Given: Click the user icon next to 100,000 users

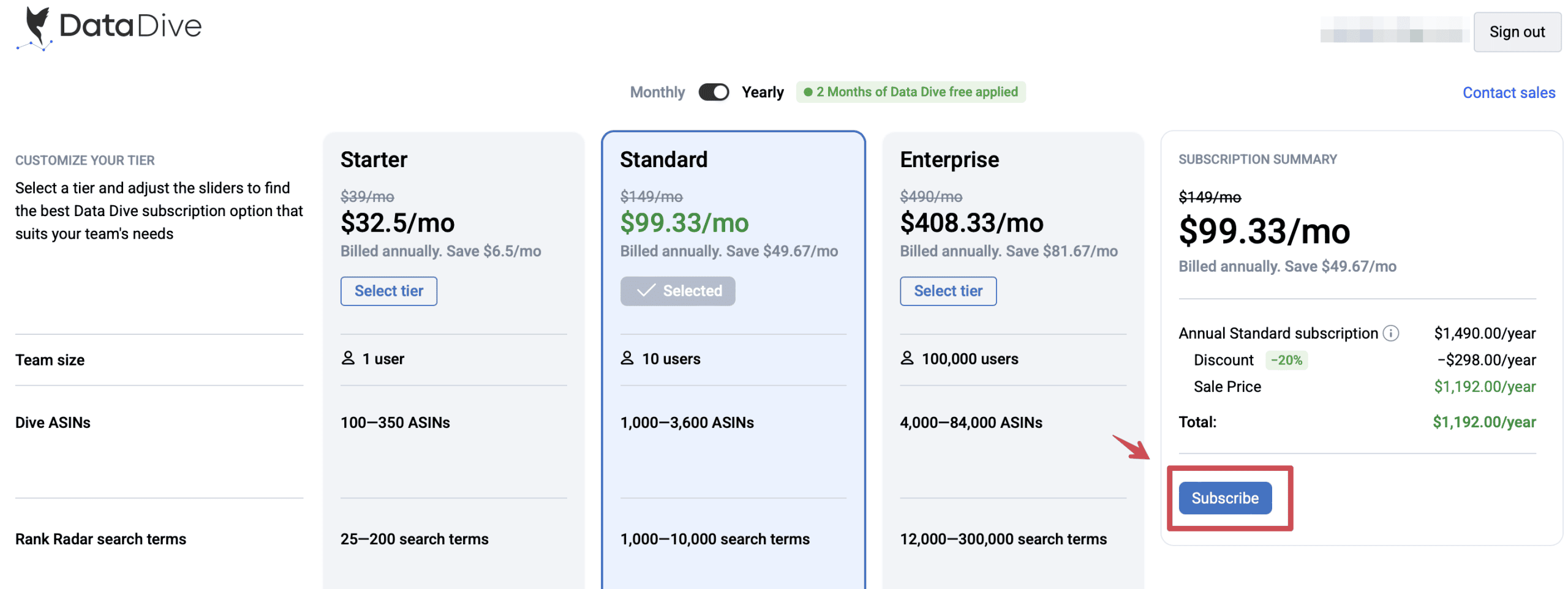Looking at the screenshot, I should [907, 358].
